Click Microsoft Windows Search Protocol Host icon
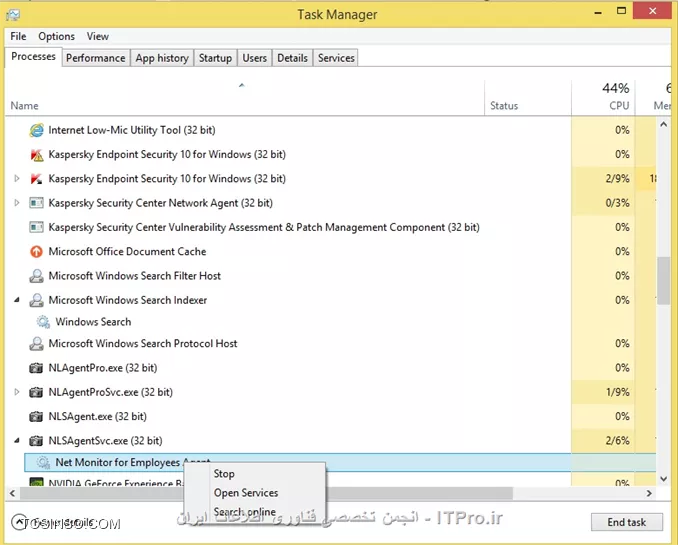The height and width of the screenshot is (545, 678). click(36, 343)
